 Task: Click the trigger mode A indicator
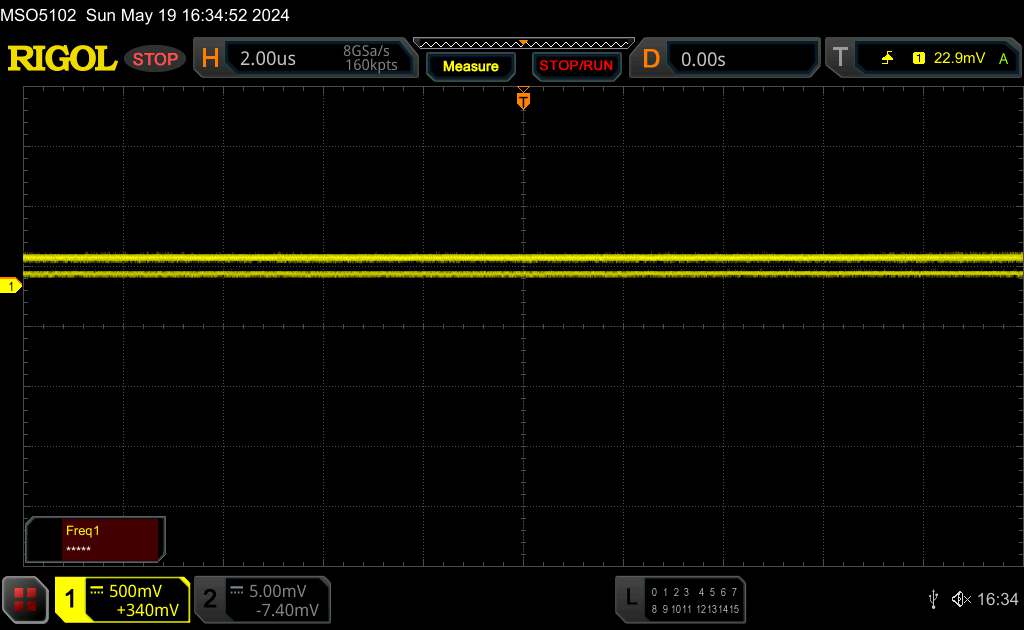(x=1003, y=59)
